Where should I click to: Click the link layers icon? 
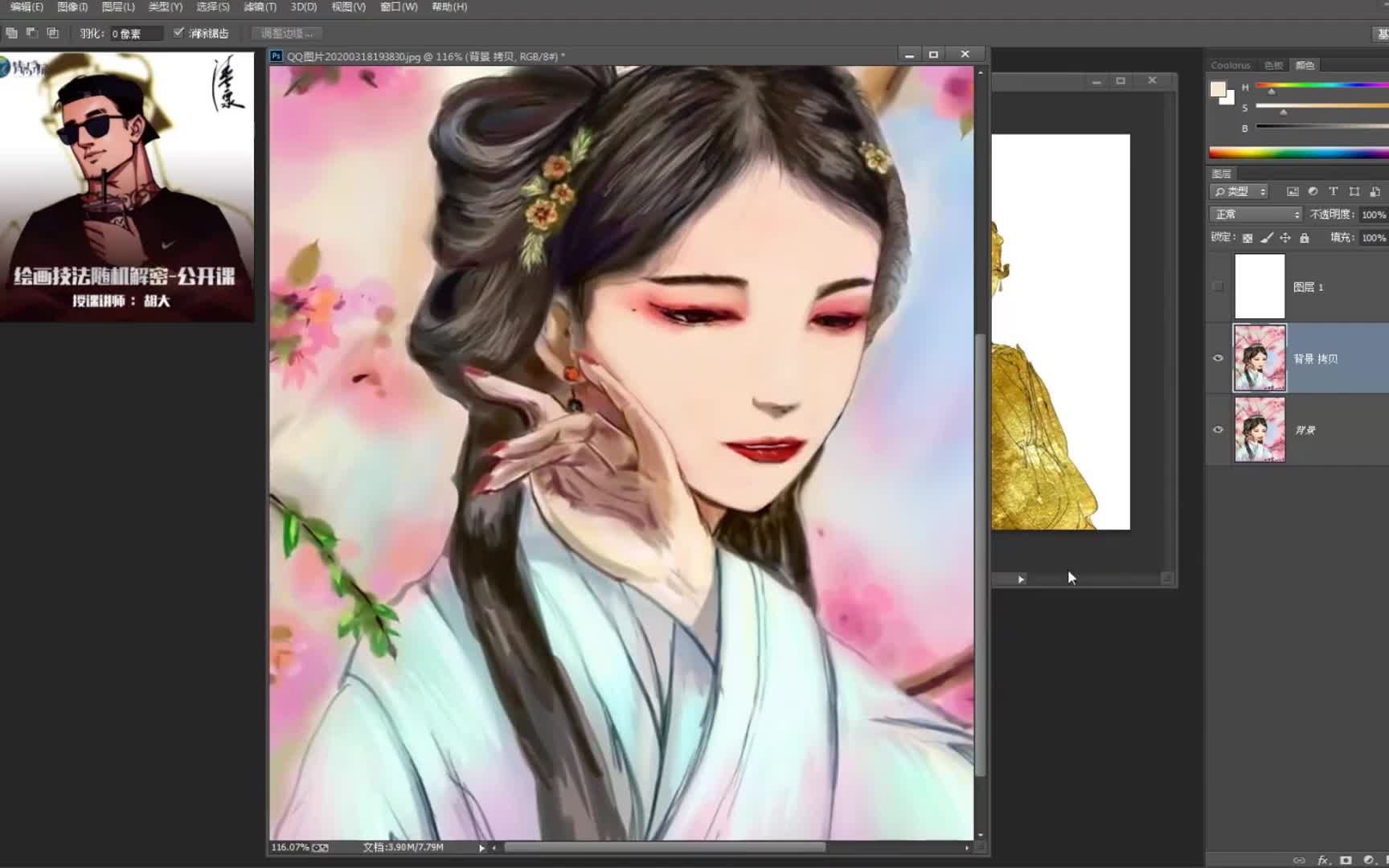coord(1299,860)
